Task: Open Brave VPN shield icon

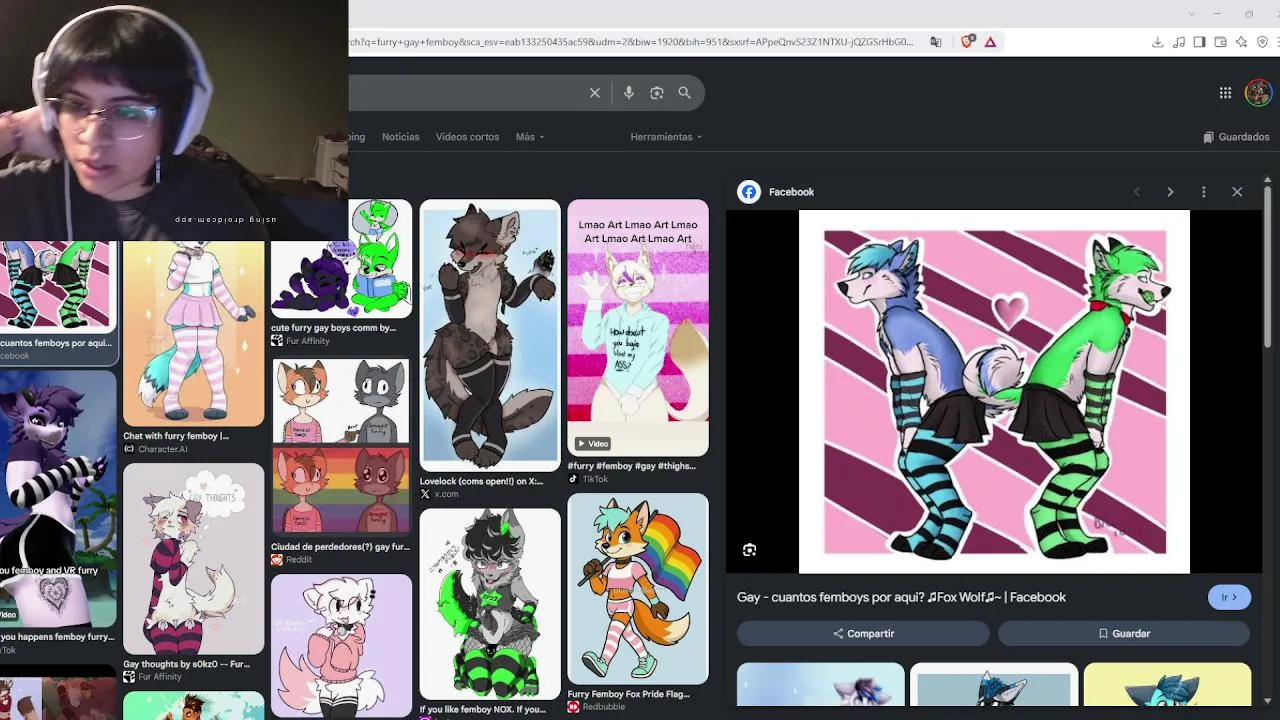Action: tap(1263, 42)
